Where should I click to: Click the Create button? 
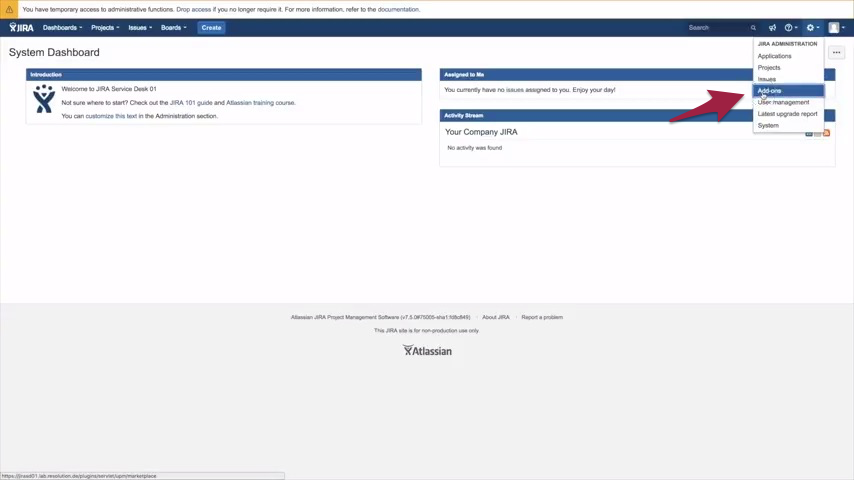click(x=211, y=27)
